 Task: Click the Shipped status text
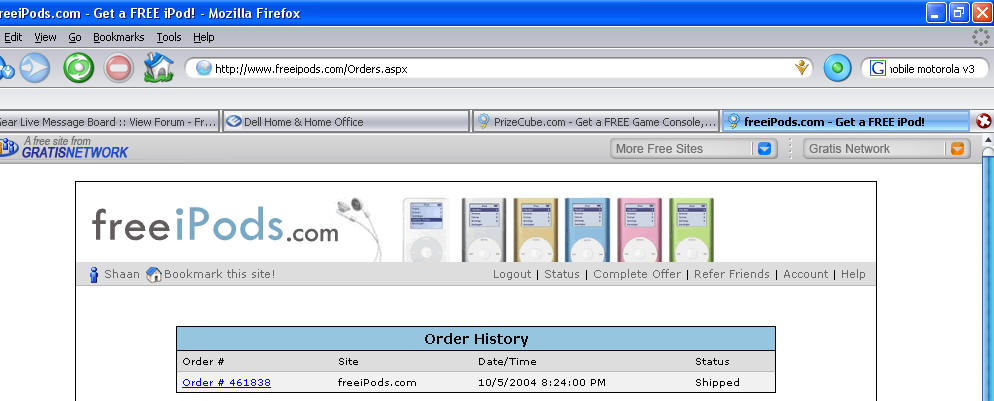click(717, 383)
